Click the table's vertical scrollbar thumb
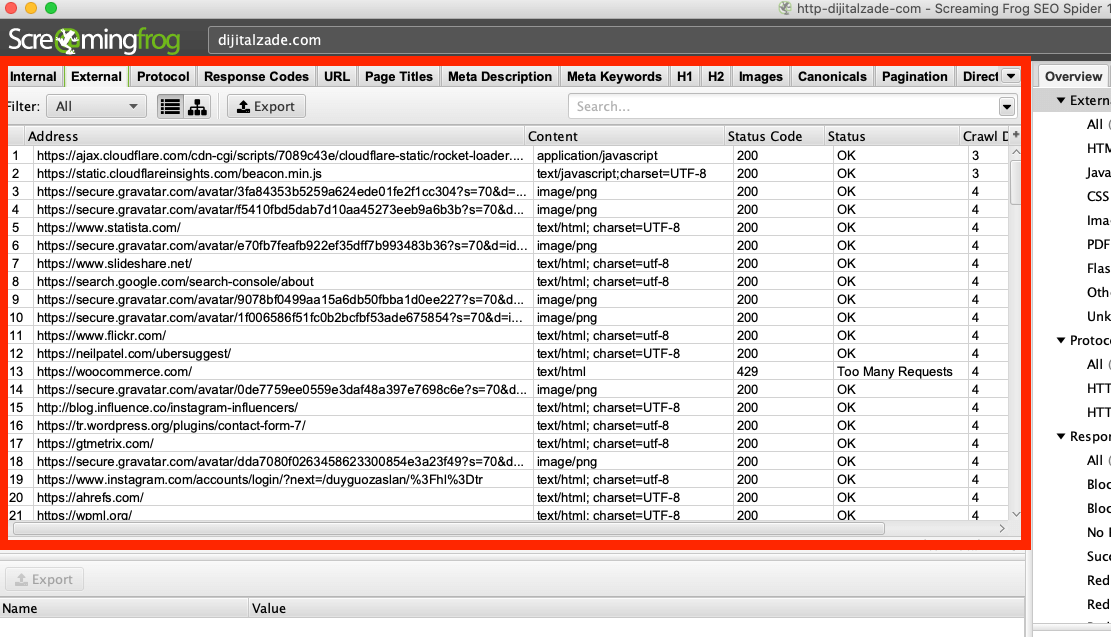1111x637 pixels. (1016, 182)
